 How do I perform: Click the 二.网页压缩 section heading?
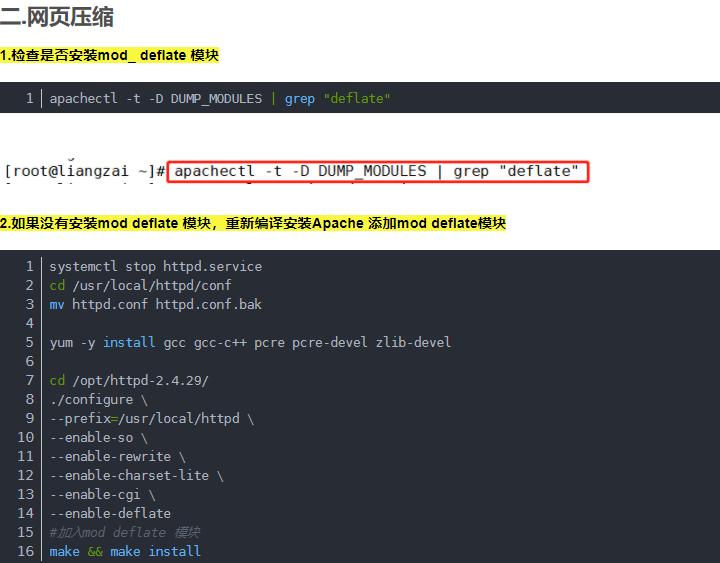tap(57, 17)
